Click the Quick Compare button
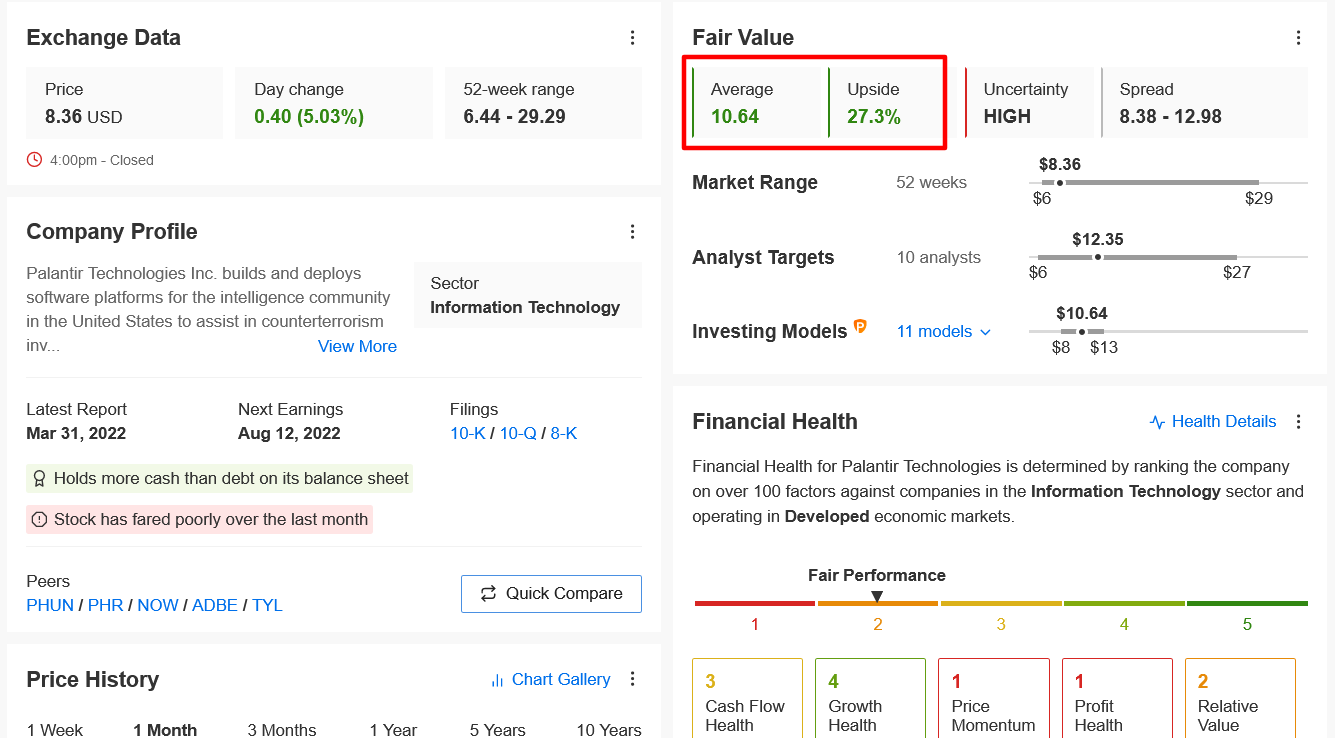This screenshot has width=1335, height=738. pyautogui.click(x=551, y=593)
